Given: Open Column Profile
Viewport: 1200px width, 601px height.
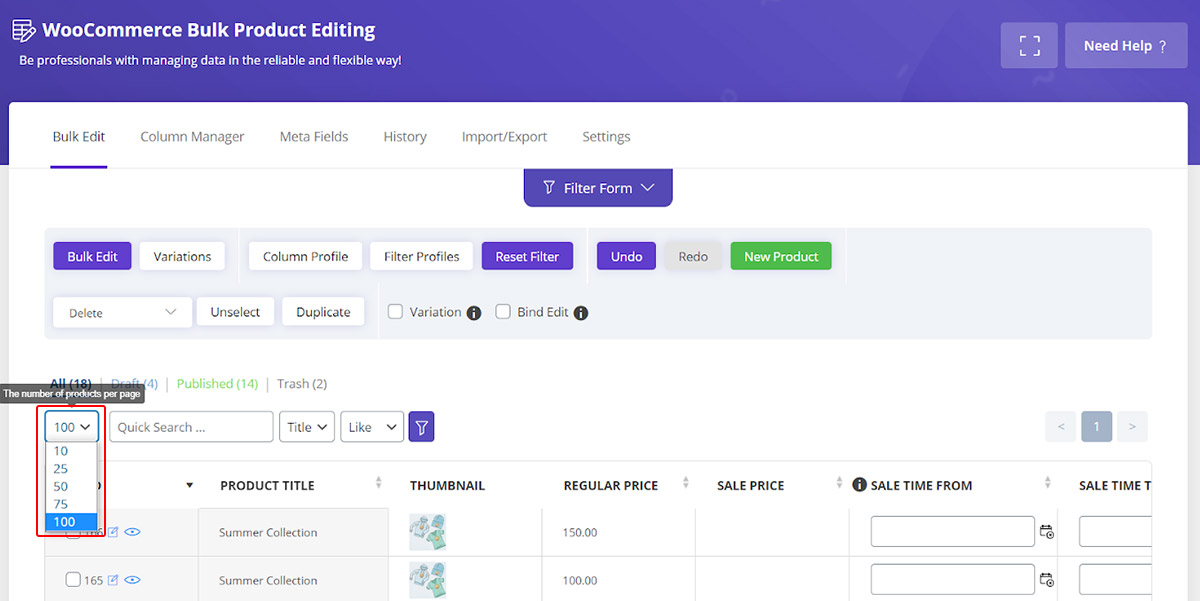Looking at the screenshot, I should tap(305, 257).
